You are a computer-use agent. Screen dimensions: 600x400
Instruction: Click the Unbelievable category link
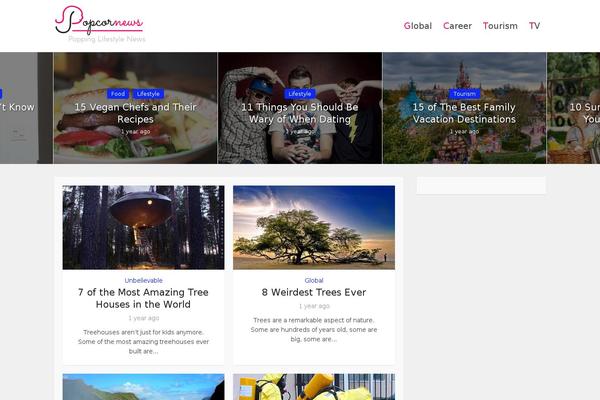(143, 281)
